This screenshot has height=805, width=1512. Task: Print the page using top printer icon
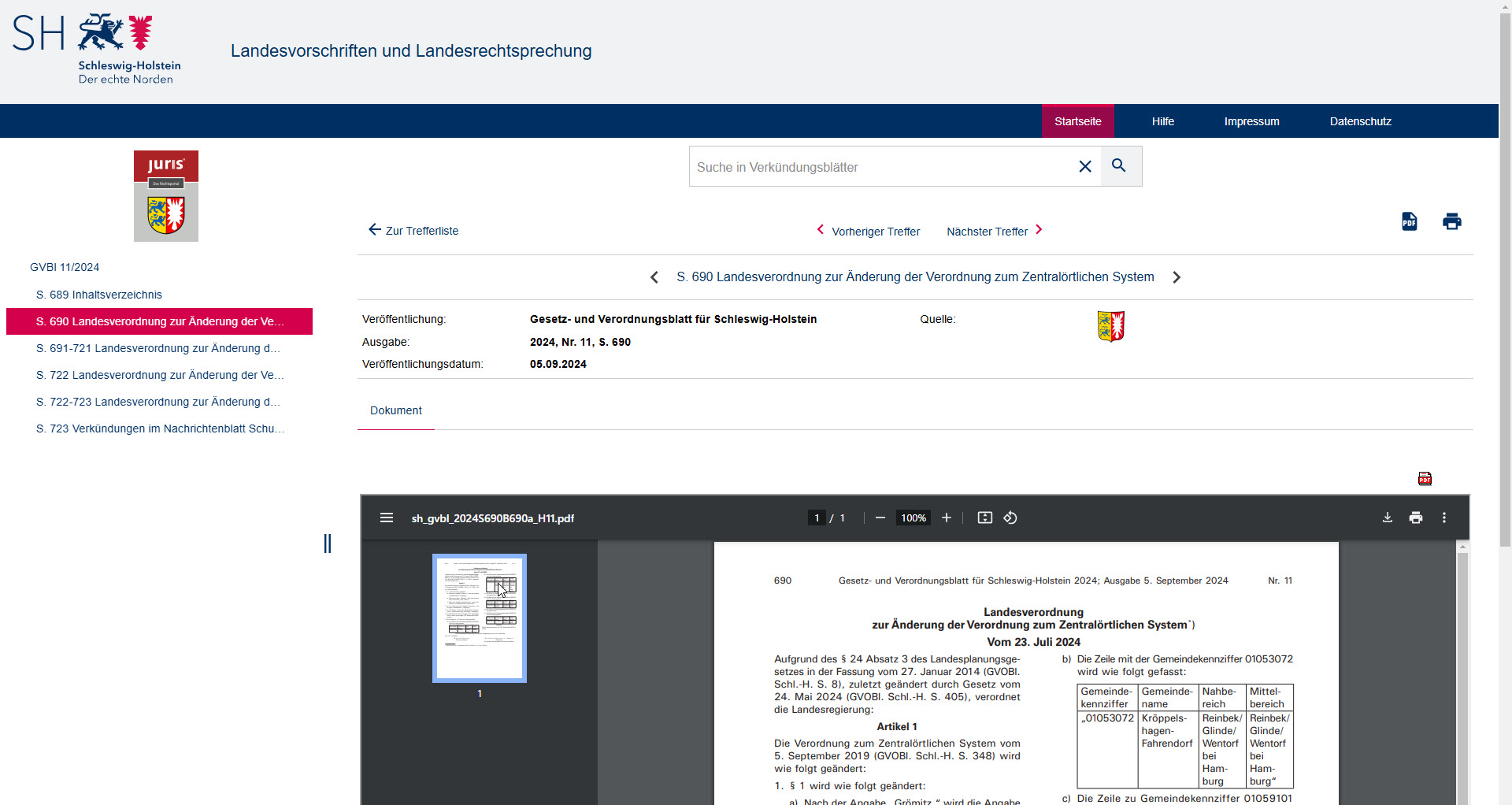coord(1452,221)
